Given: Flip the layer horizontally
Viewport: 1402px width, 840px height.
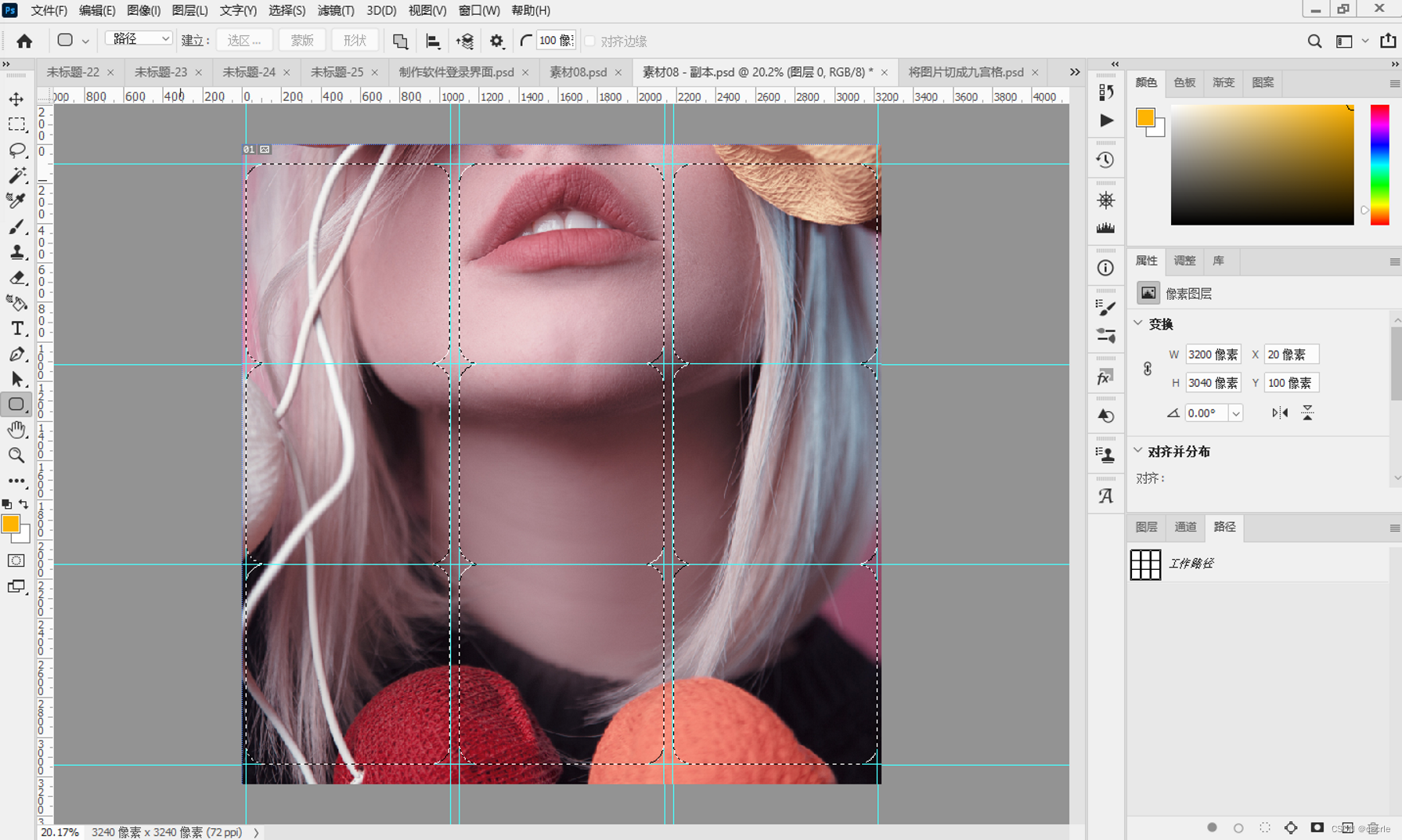Looking at the screenshot, I should coord(1280,413).
